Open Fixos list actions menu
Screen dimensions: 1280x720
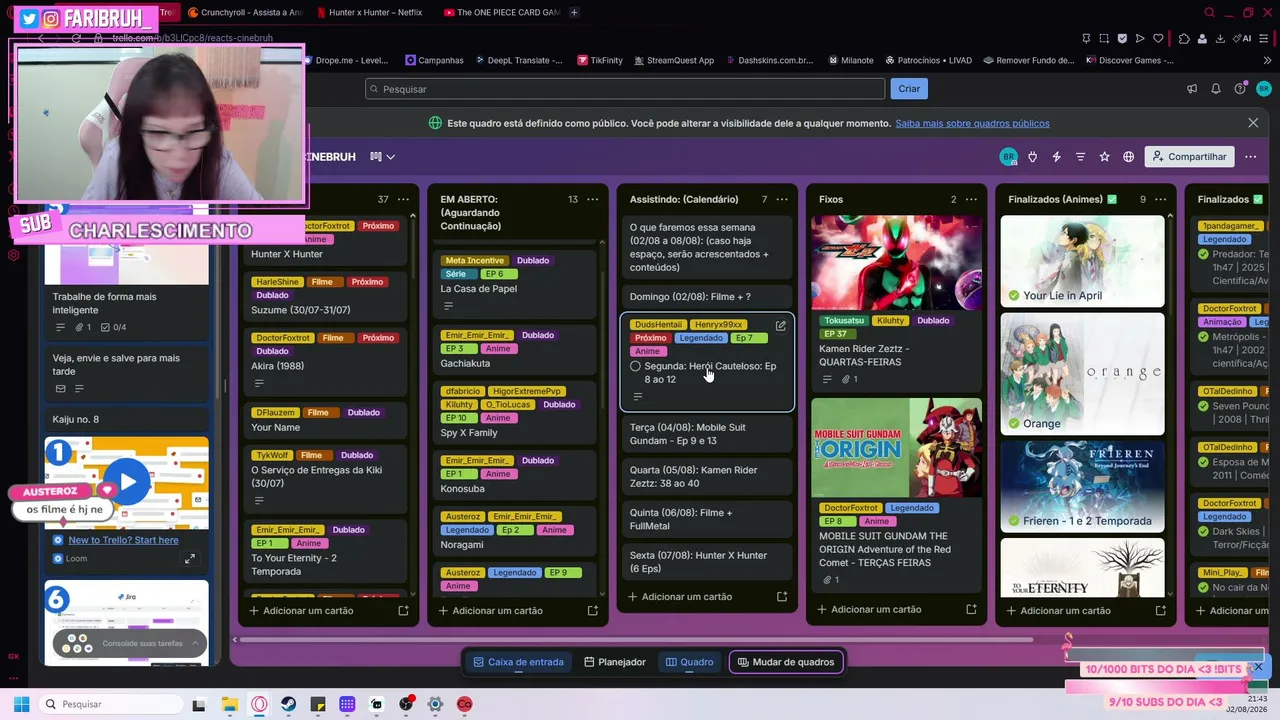[971, 199]
